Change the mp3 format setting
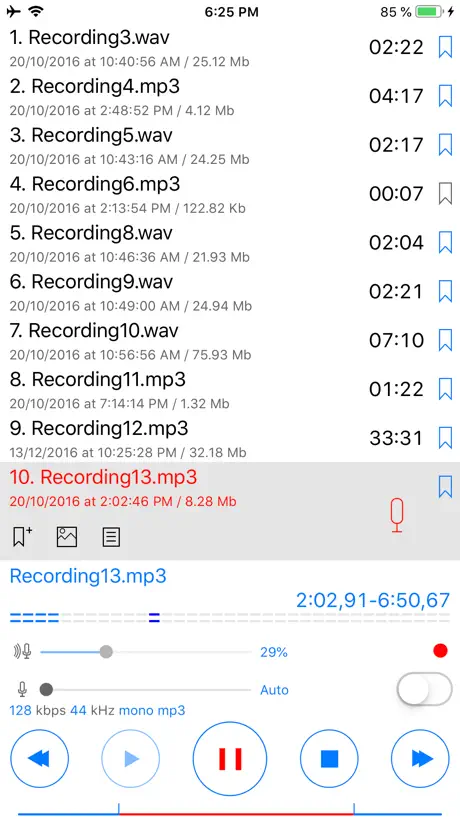The image size is (460, 818). point(172,711)
